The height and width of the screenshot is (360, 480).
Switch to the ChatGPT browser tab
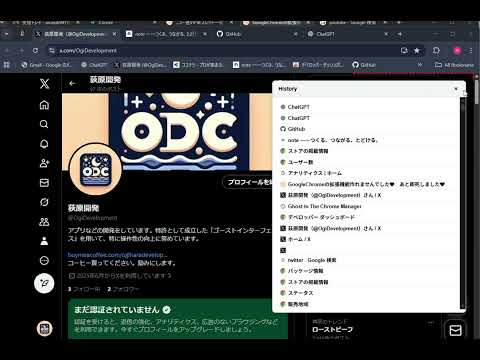347,34
